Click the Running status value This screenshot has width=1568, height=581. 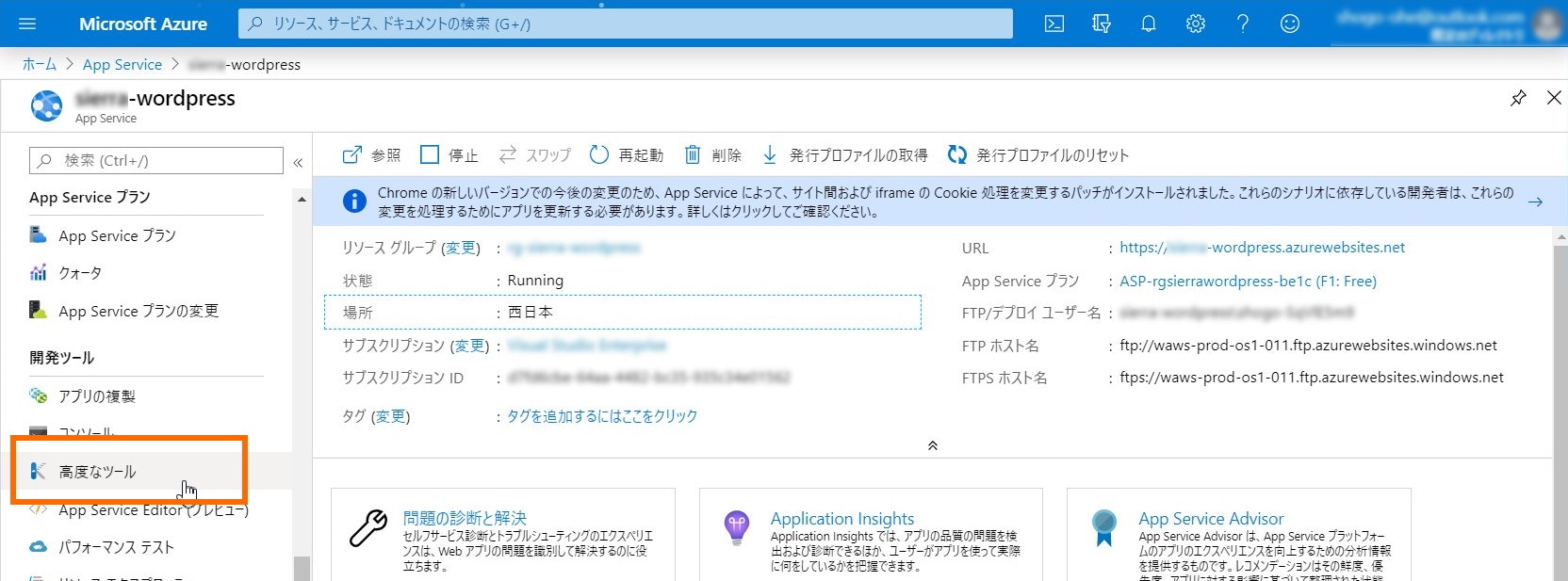coord(535,280)
